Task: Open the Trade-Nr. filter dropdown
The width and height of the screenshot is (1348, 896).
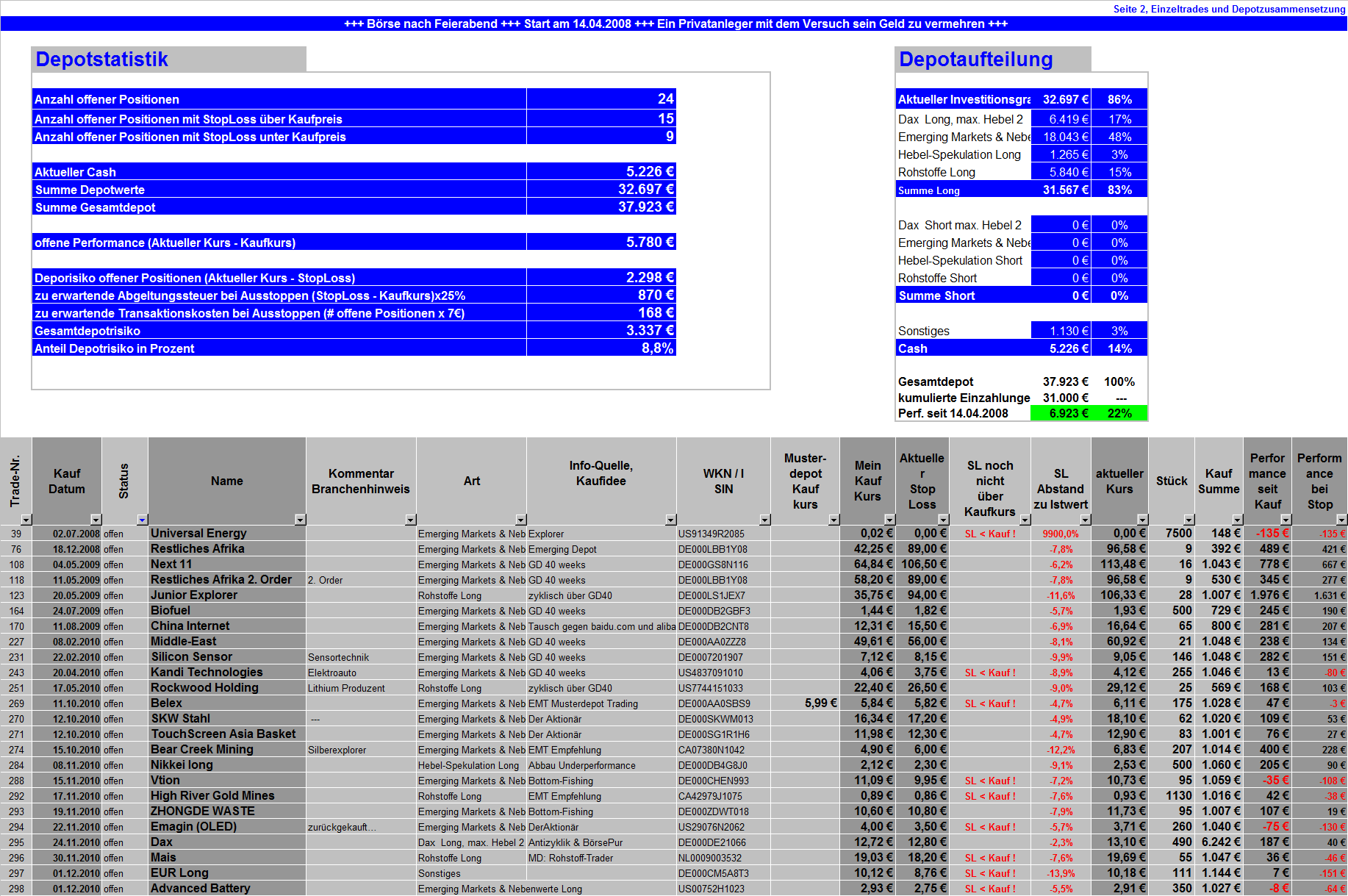Action: tap(28, 520)
